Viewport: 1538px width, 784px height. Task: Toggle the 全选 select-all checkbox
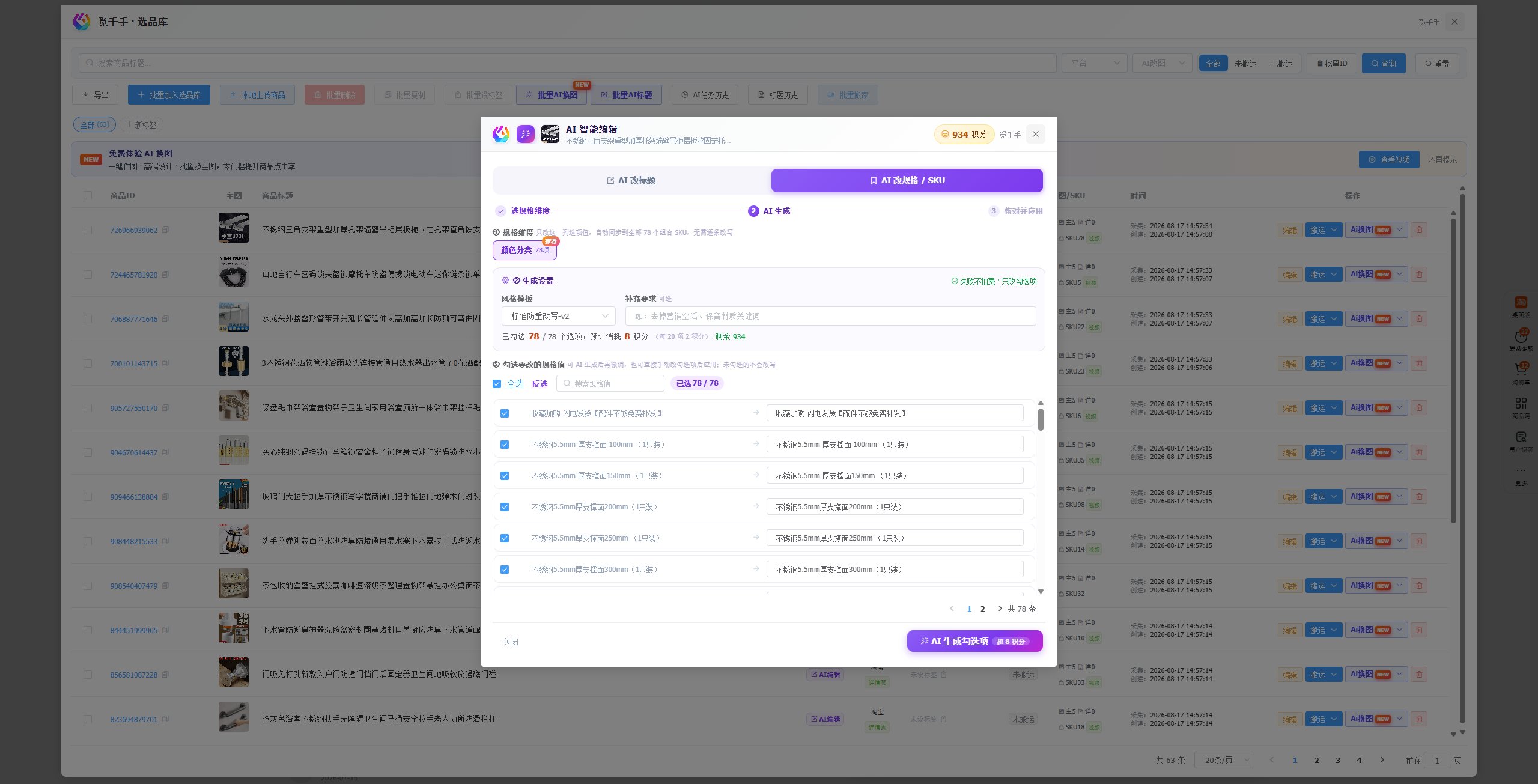coord(497,384)
